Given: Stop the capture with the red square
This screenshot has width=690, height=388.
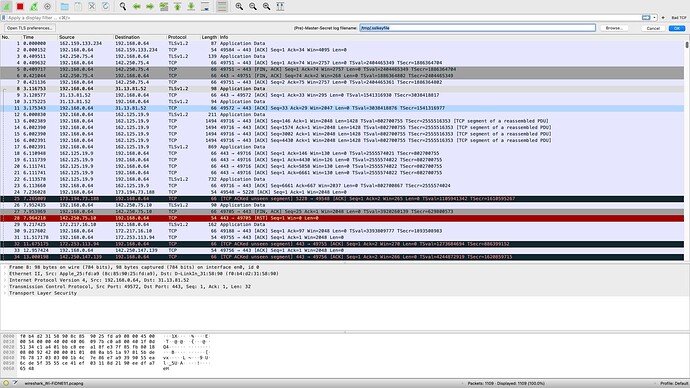Looking at the screenshot, I should [20, 6].
